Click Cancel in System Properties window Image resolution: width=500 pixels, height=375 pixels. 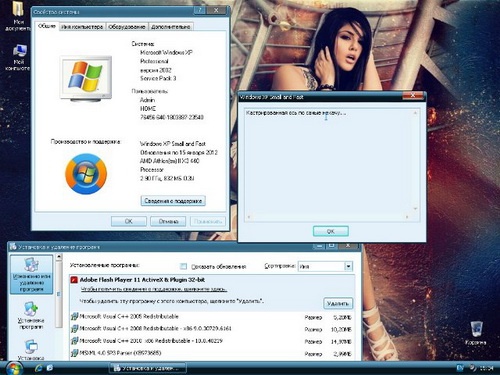tap(168, 221)
